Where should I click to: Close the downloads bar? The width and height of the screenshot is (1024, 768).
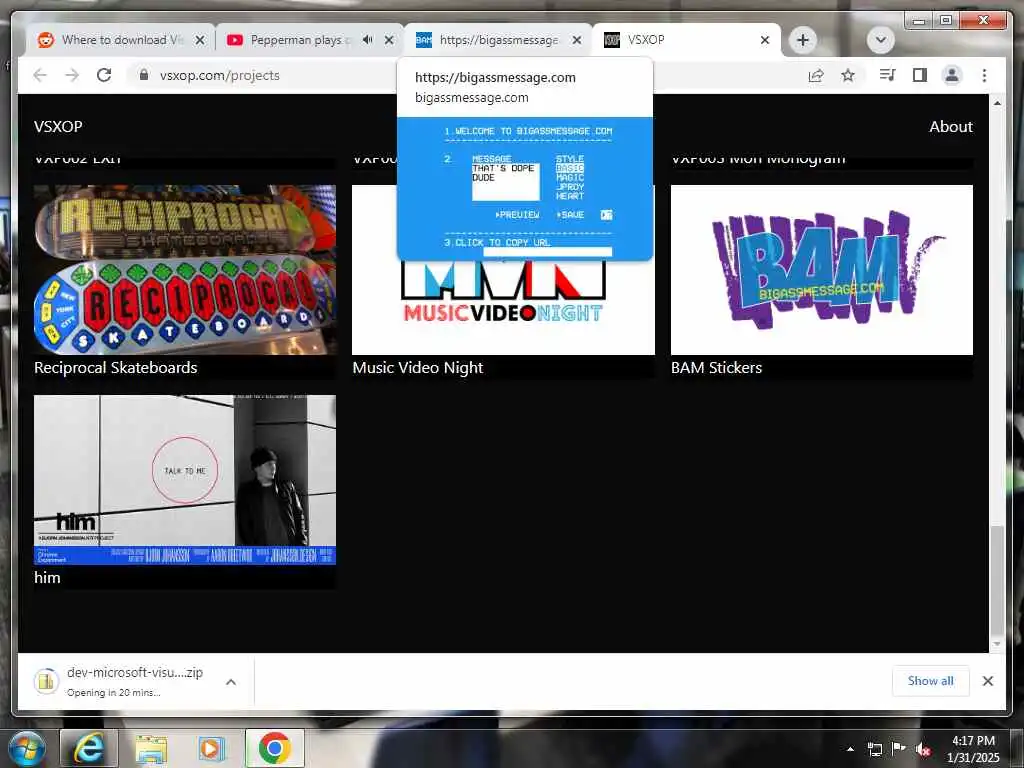[x=987, y=681]
